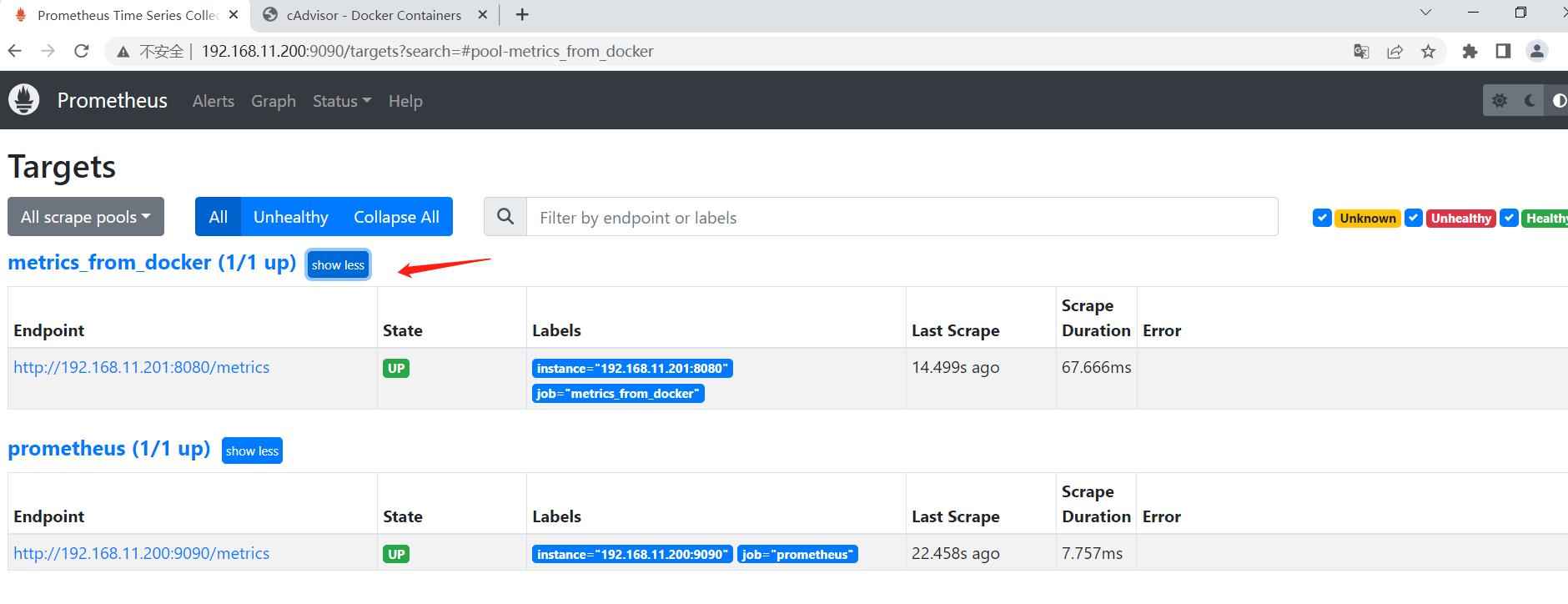Click the search magnifier icon
This screenshot has width=1568, height=604.
tap(505, 217)
